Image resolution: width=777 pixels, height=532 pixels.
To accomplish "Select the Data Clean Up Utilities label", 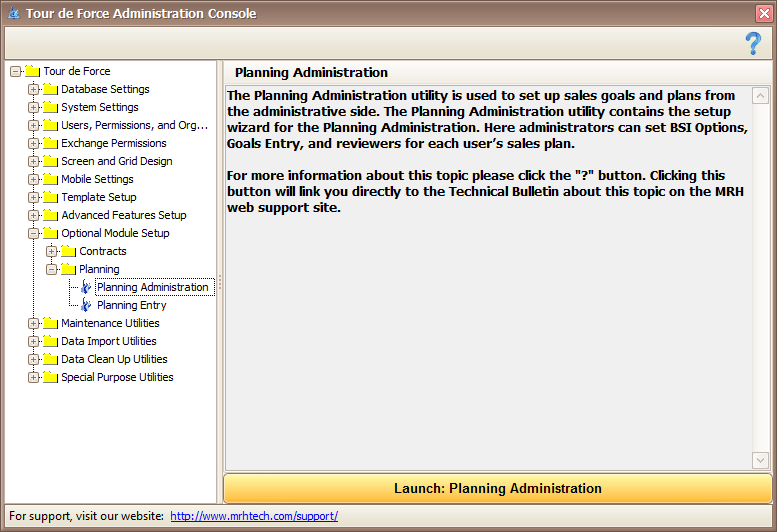I will (x=114, y=359).
